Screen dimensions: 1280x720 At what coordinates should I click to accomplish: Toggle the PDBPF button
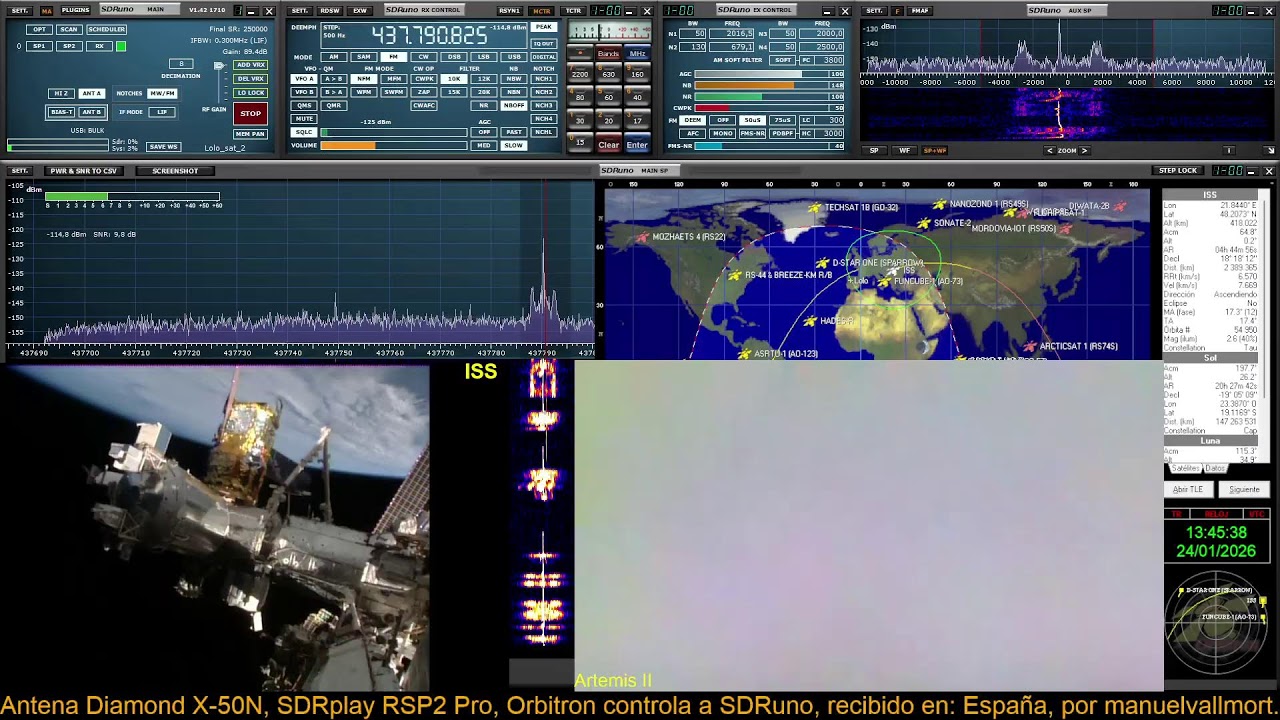[783, 133]
